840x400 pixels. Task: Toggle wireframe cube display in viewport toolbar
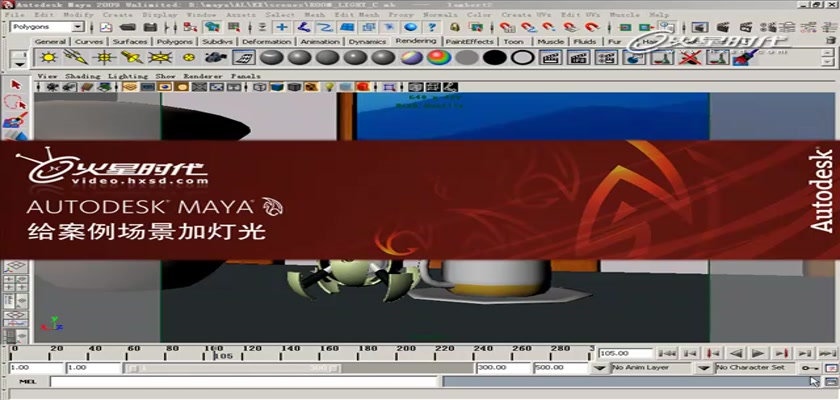(260, 87)
